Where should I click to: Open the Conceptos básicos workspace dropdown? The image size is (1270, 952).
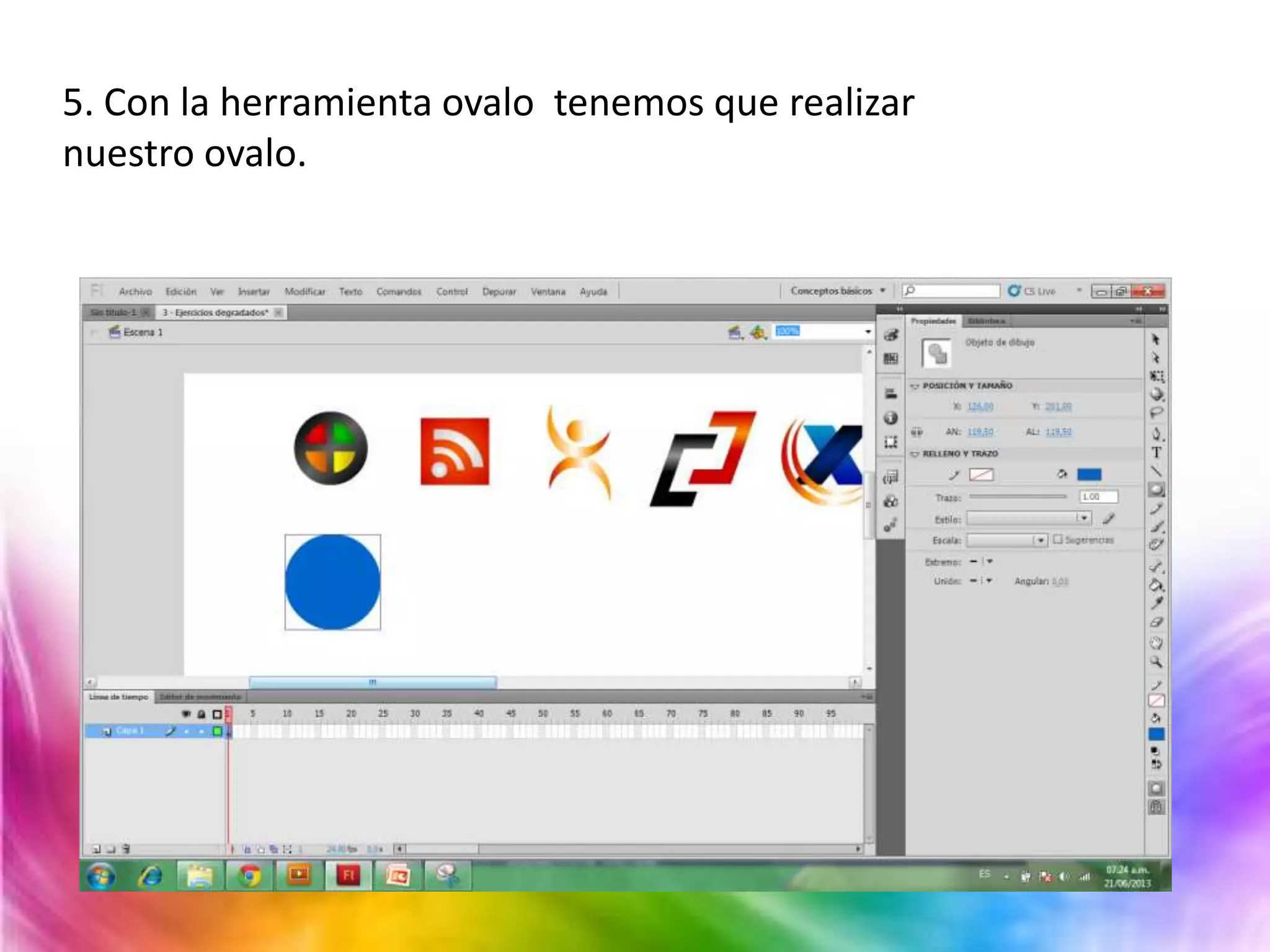click(x=837, y=291)
